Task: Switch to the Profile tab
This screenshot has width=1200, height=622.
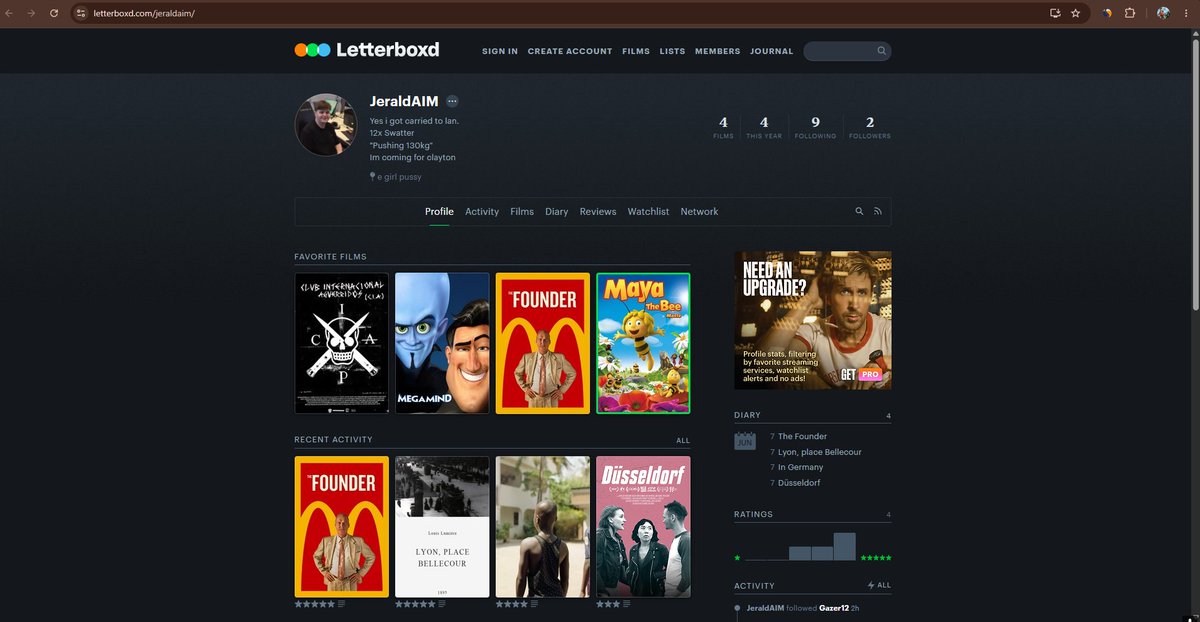Action: pos(439,212)
